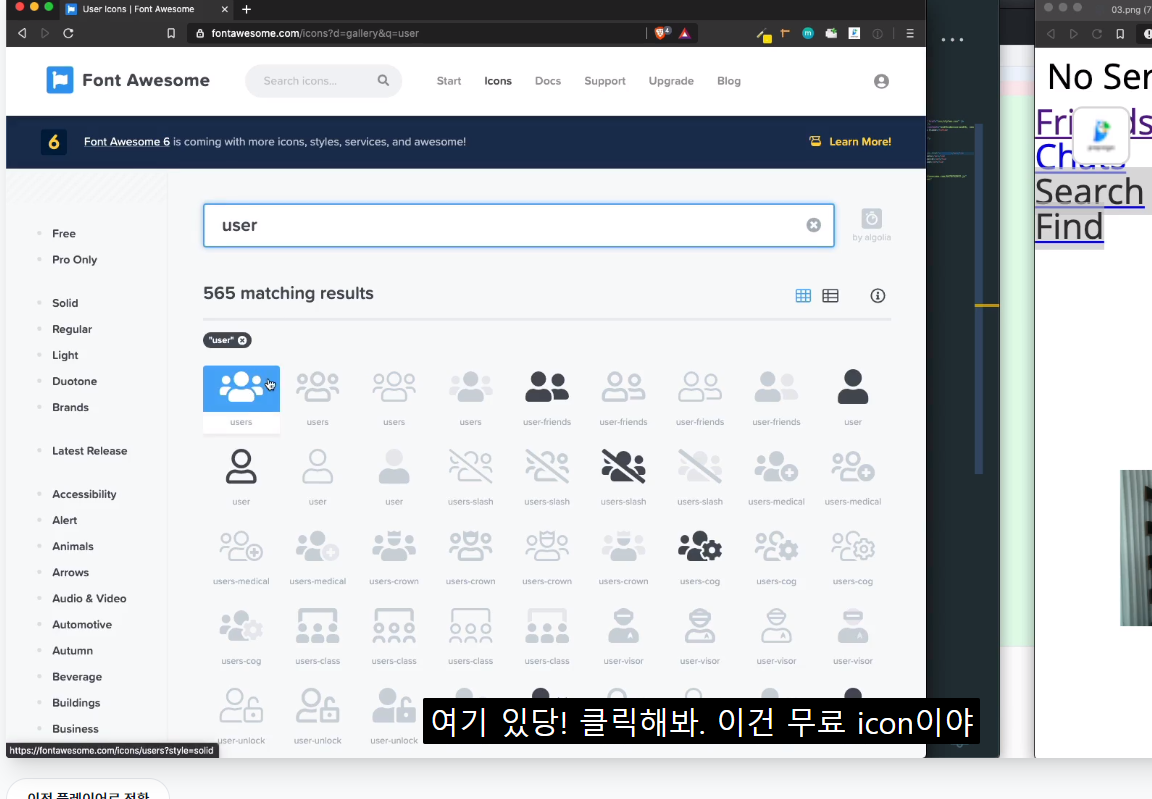The image size is (1152, 799).
Task: Click the blue highlighted solid users icon
Action: pyautogui.click(x=241, y=388)
